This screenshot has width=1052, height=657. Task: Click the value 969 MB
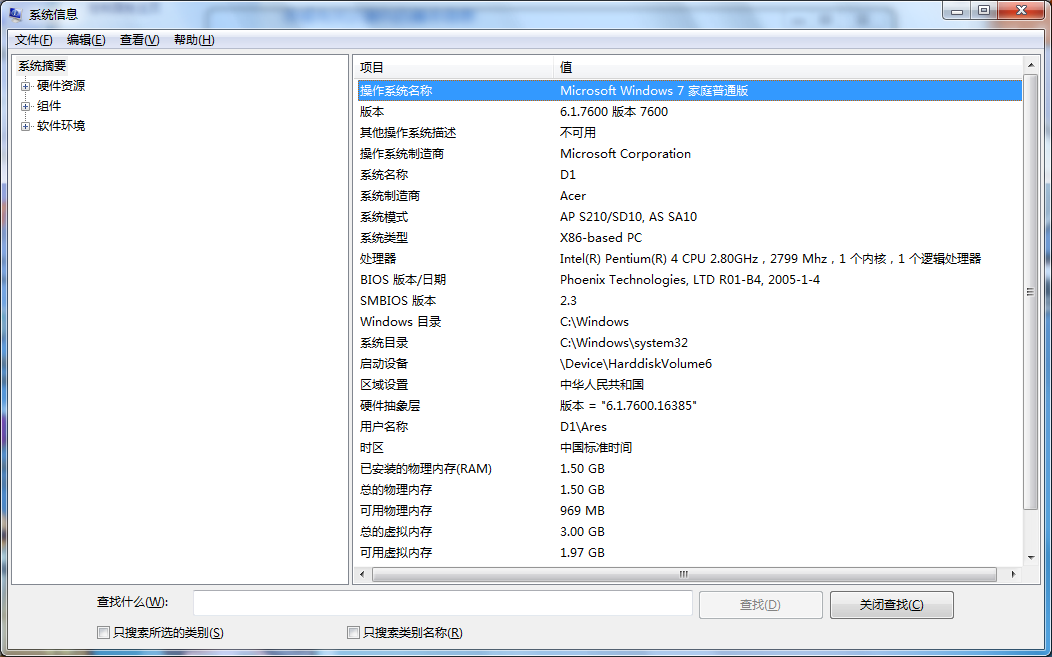[x=582, y=511]
